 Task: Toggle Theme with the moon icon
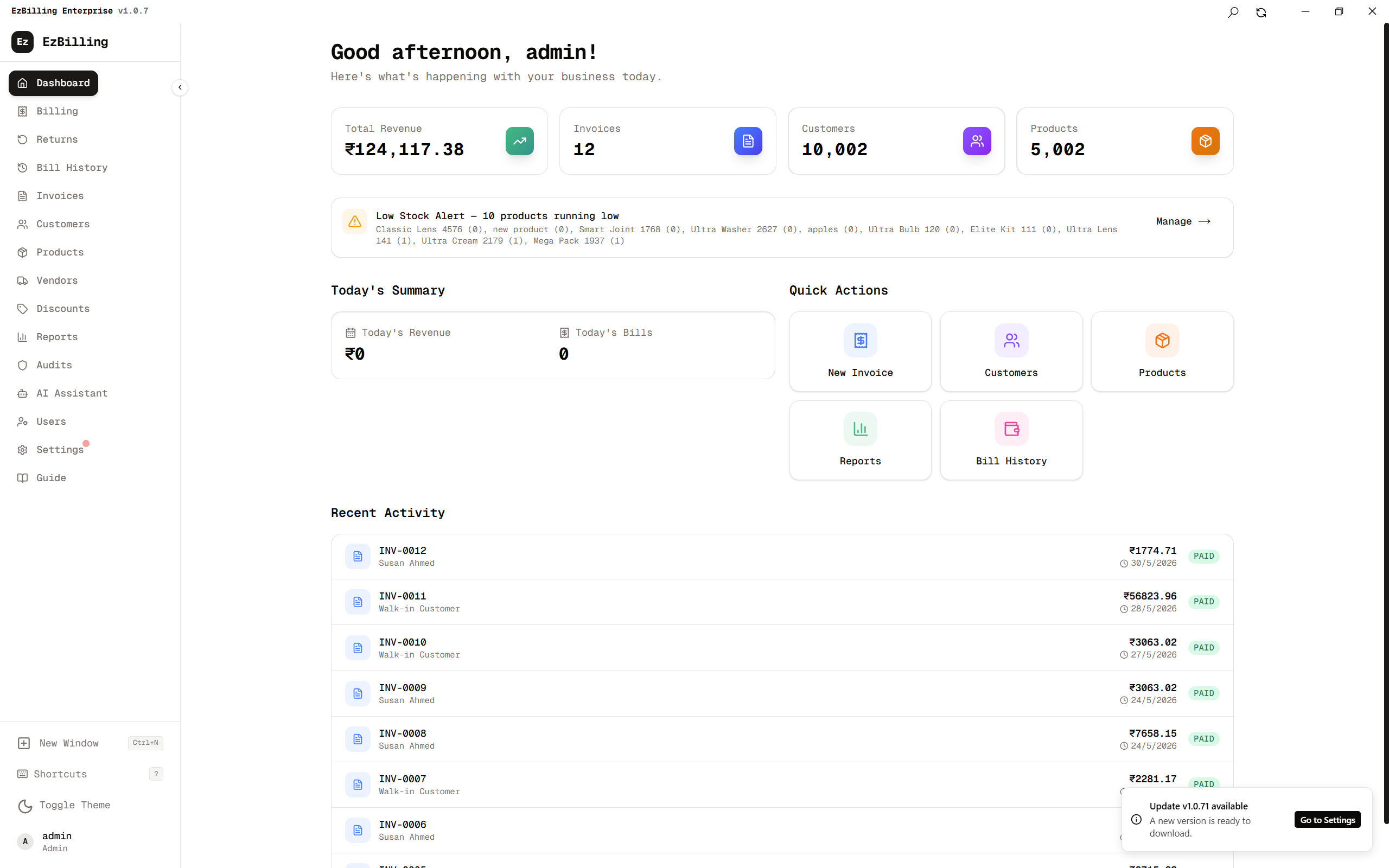click(x=24, y=806)
